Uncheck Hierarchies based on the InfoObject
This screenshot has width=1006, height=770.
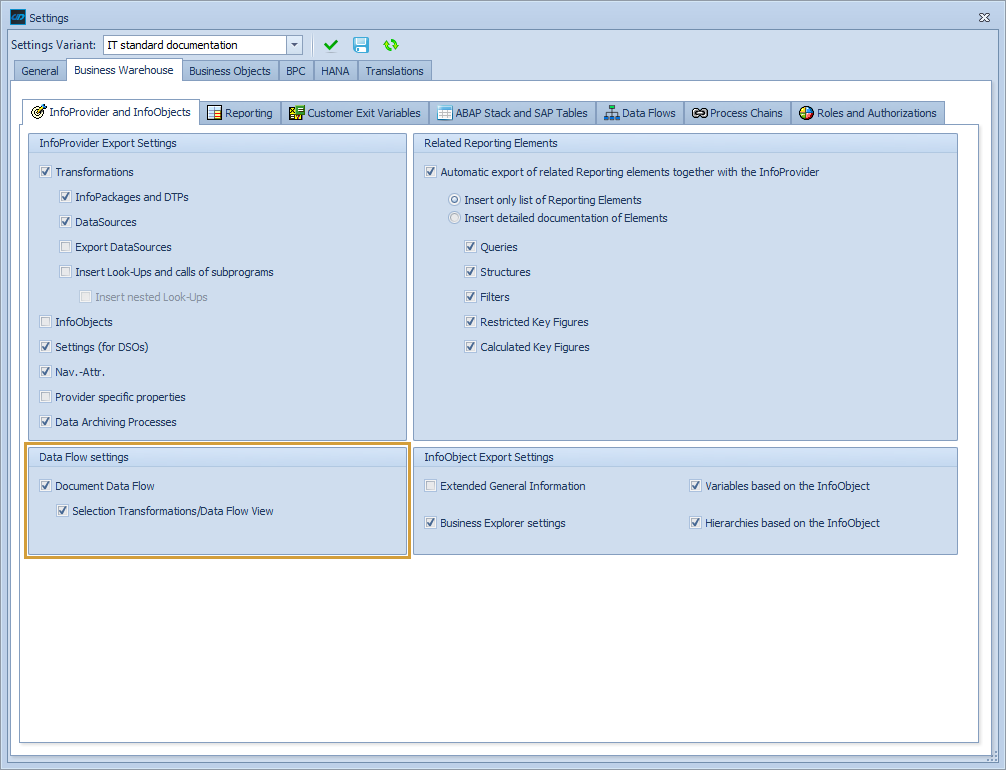[x=695, y=522]
